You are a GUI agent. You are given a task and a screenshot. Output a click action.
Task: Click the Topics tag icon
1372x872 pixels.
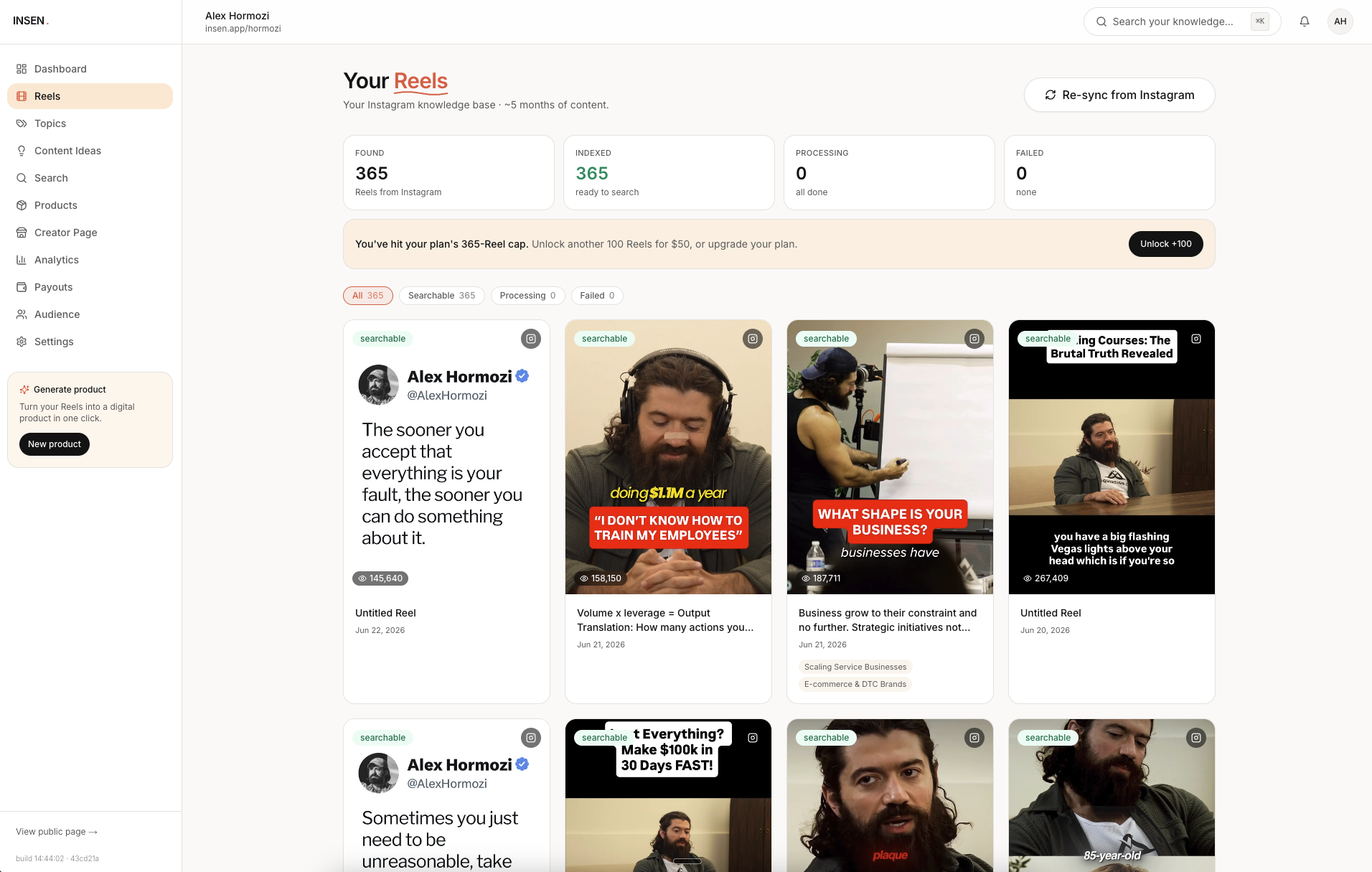coord(22,123)
